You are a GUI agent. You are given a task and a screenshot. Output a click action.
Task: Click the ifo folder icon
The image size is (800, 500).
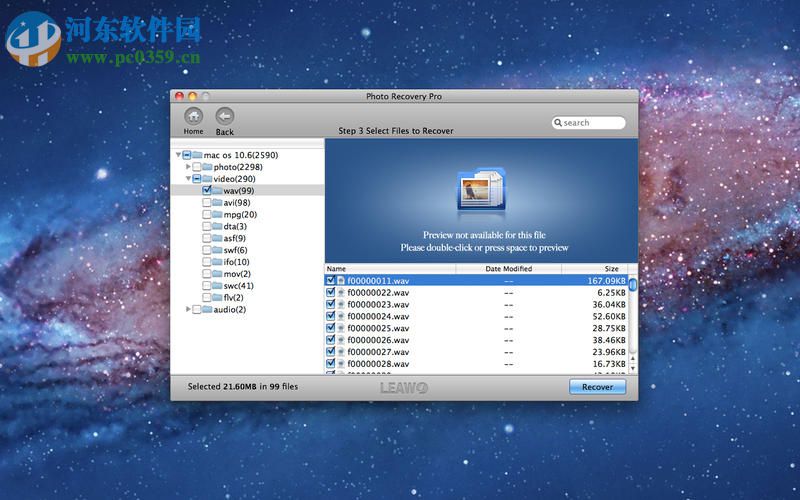click(x=217, y=262)
